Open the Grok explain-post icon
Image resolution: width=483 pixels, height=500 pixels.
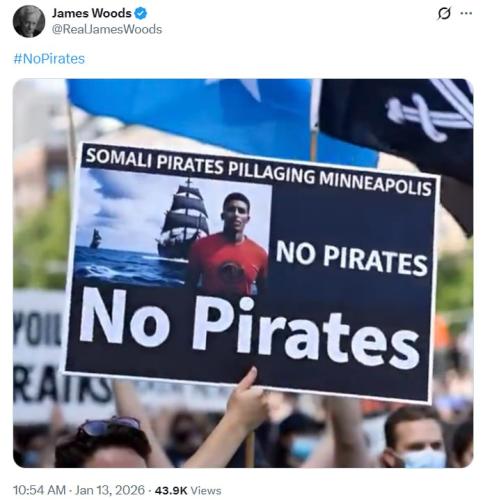444,14
